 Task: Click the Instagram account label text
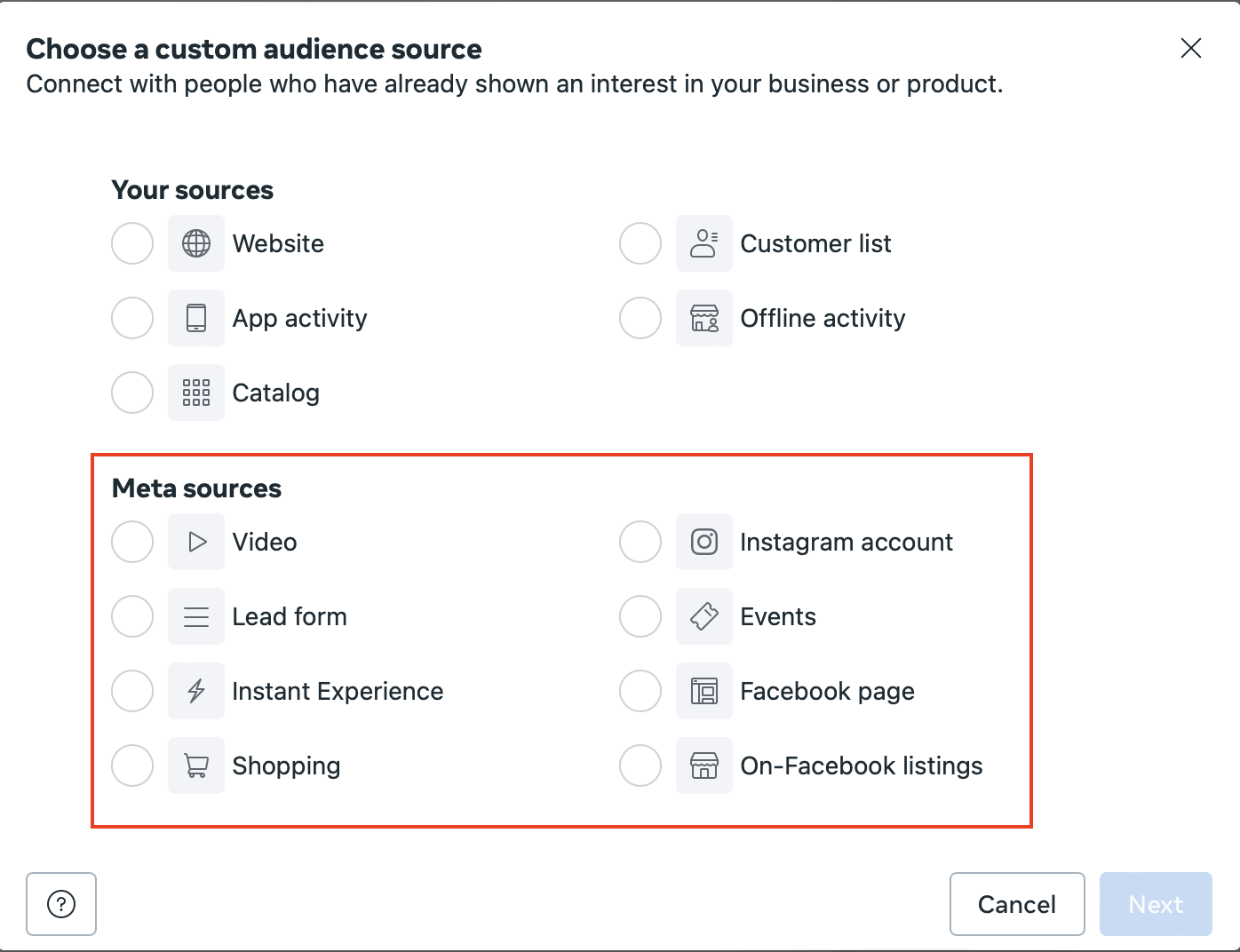[847, 543]
